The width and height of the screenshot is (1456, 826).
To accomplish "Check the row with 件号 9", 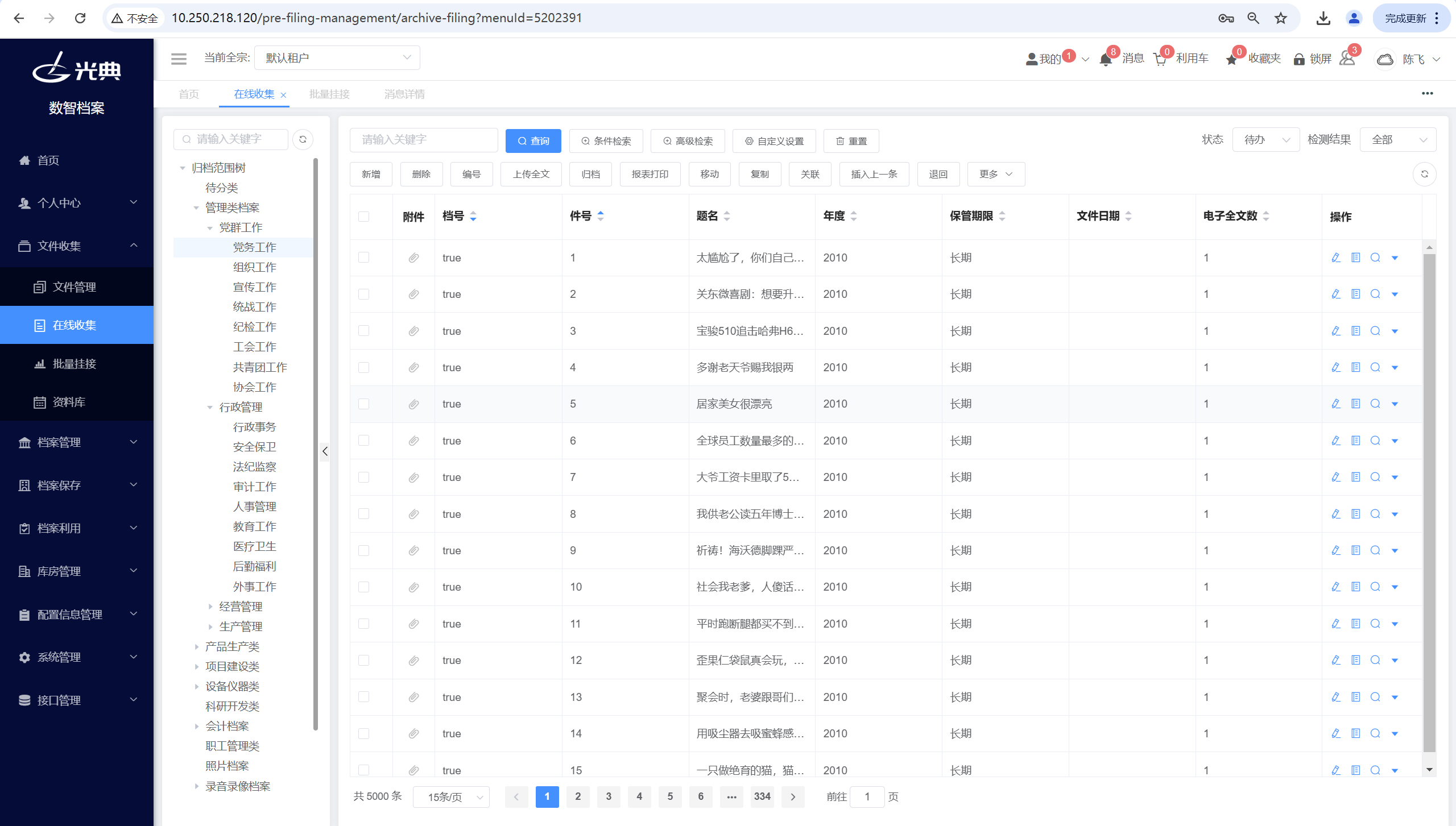I will coord(364,550).
